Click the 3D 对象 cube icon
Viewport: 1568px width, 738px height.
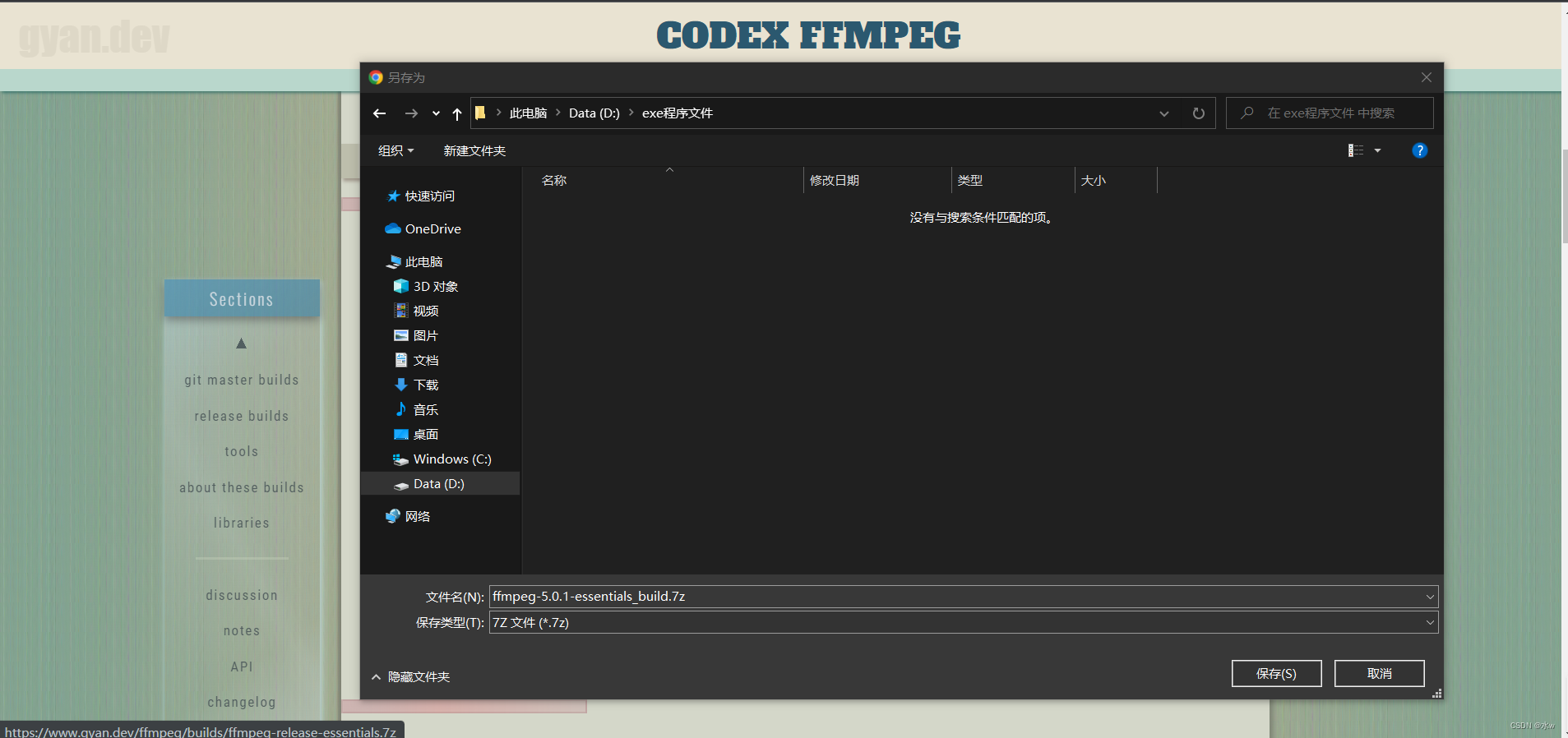point(401,286)
